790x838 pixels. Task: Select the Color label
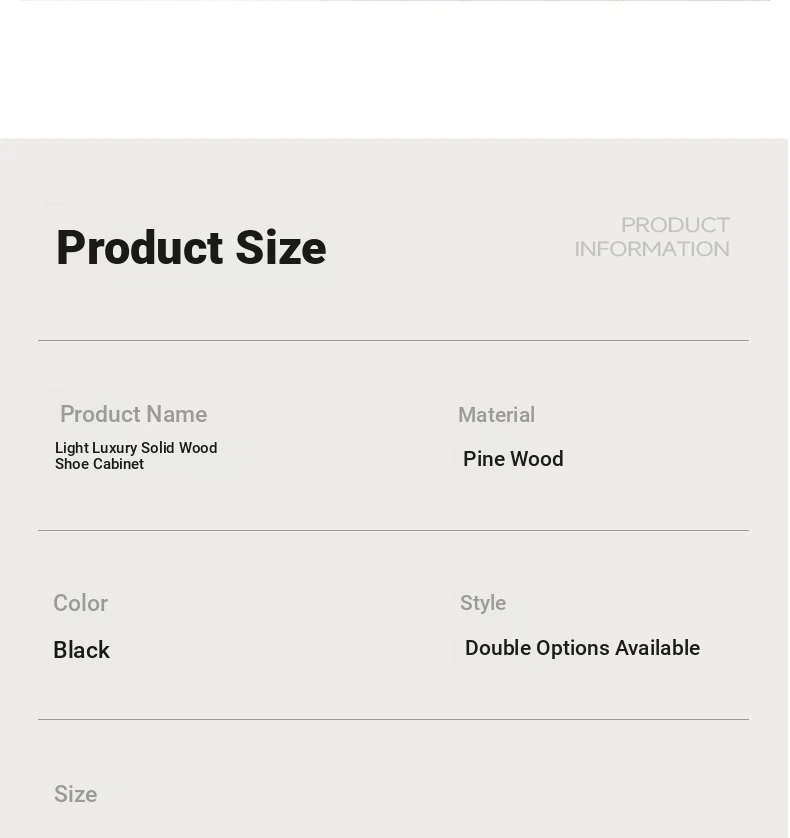click(x=80, y=603)
